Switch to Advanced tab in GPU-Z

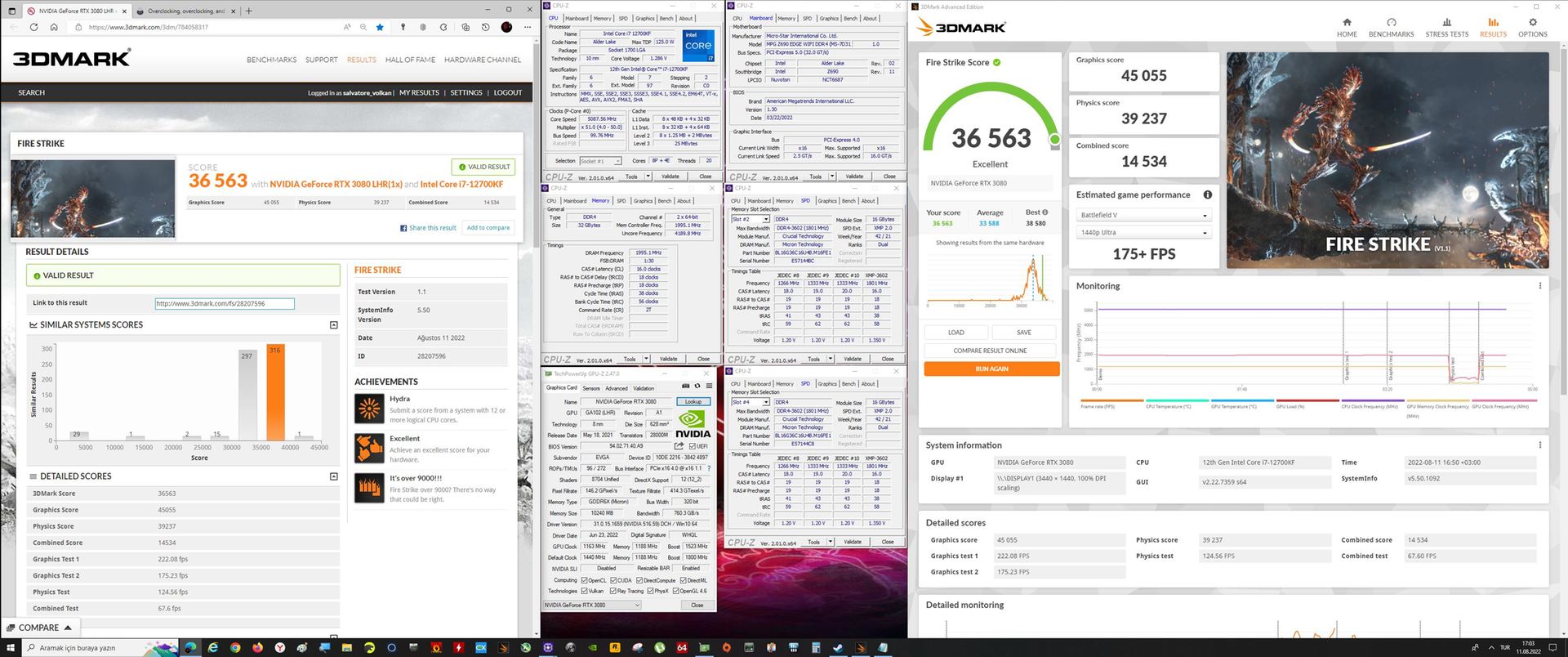(617, 388)
